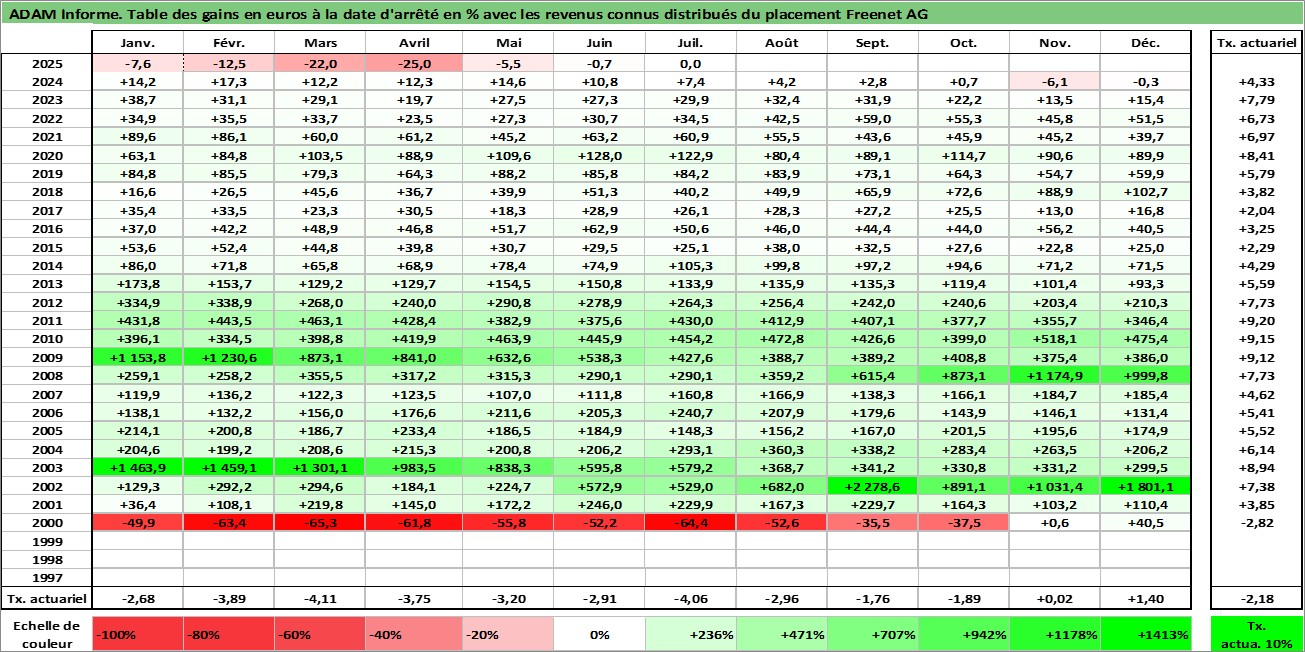The width and height of the screenshot is (1305, 652).
Task: Click the 2025 Juil. value 0,0
Action: coord(690,63)
